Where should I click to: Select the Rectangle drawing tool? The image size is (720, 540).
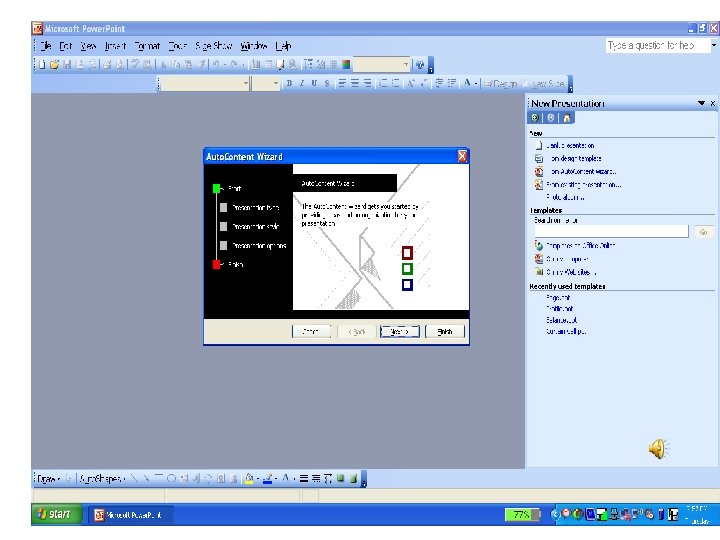click(159, 479)
